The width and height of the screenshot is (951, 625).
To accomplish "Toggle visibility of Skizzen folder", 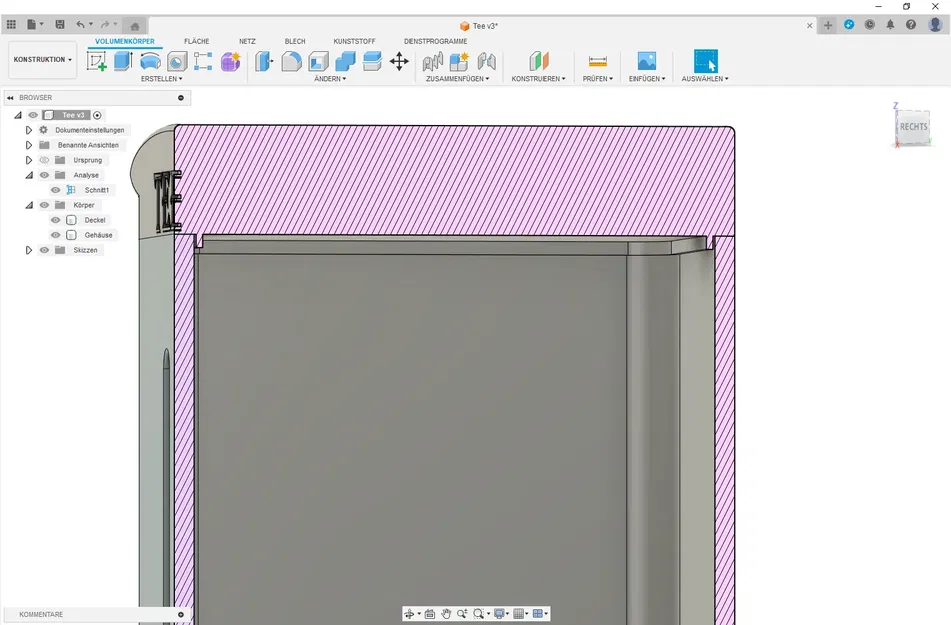I will coord(44,250).
